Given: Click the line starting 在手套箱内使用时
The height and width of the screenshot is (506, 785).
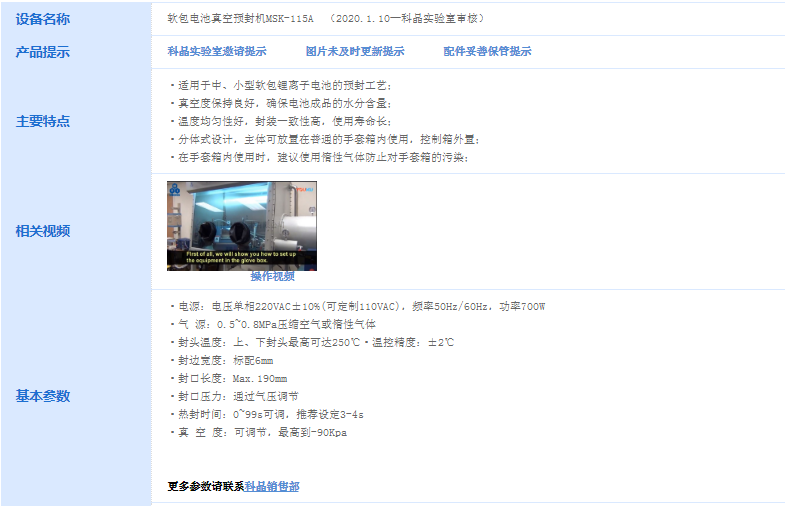Looking at the screenshot, I should click(319, 158).
